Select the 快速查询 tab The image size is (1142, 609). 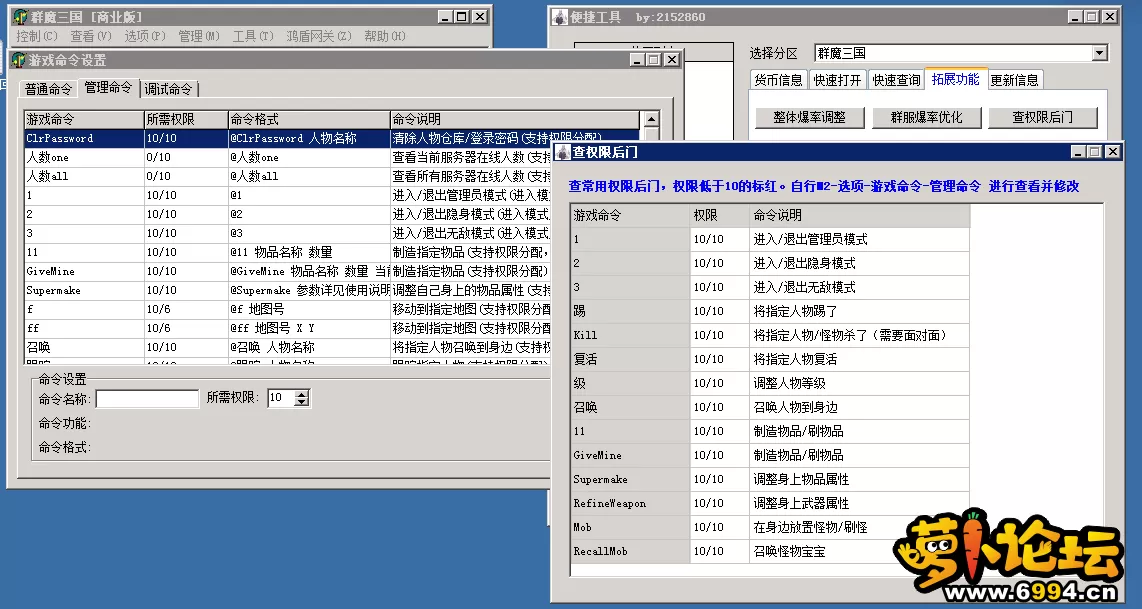[x=897, y=80]
